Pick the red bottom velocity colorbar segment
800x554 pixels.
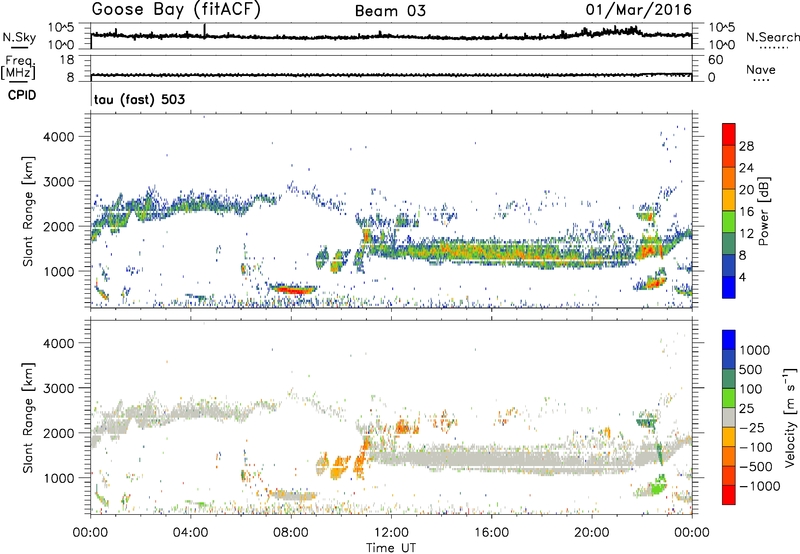(x=729, y=495)
